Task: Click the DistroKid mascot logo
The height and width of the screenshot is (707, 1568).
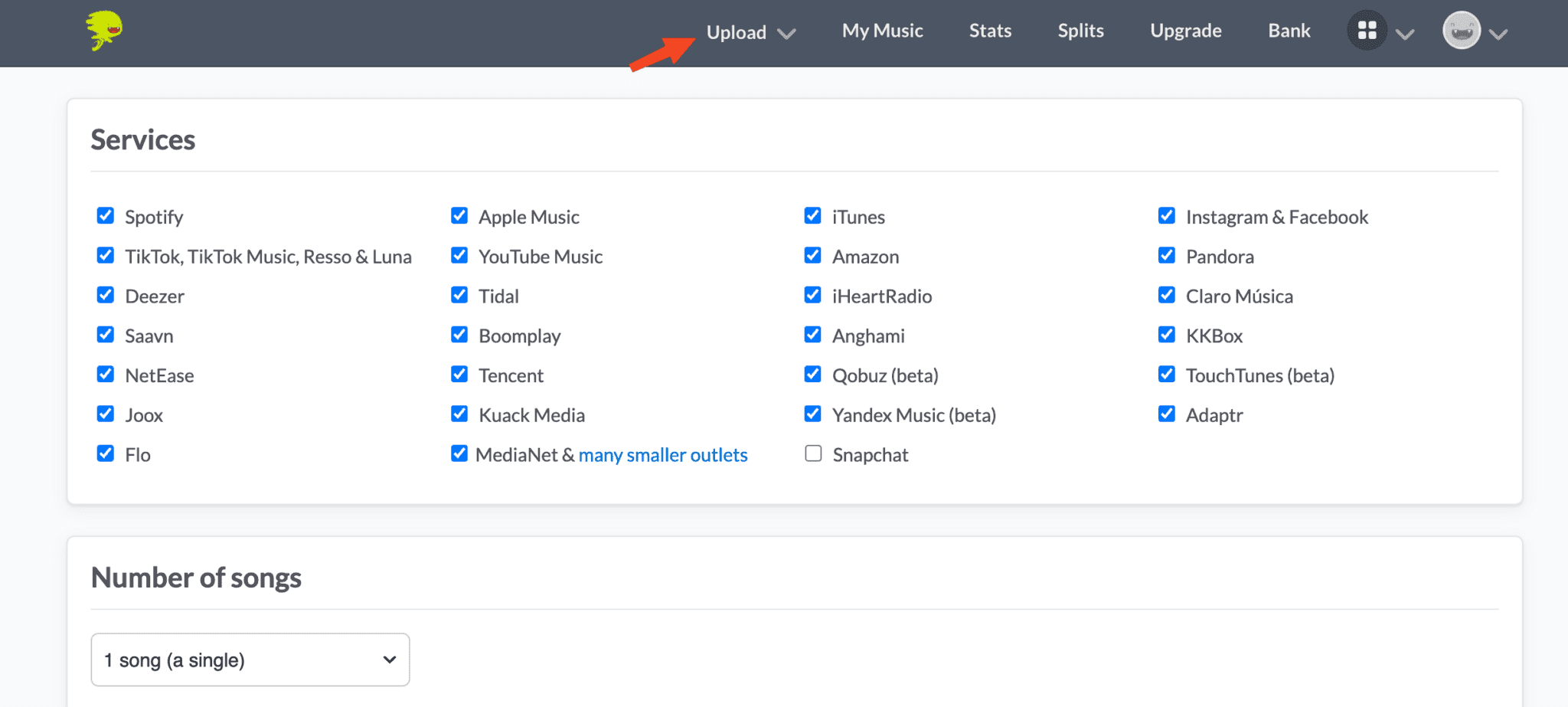Action: (103, 31)
